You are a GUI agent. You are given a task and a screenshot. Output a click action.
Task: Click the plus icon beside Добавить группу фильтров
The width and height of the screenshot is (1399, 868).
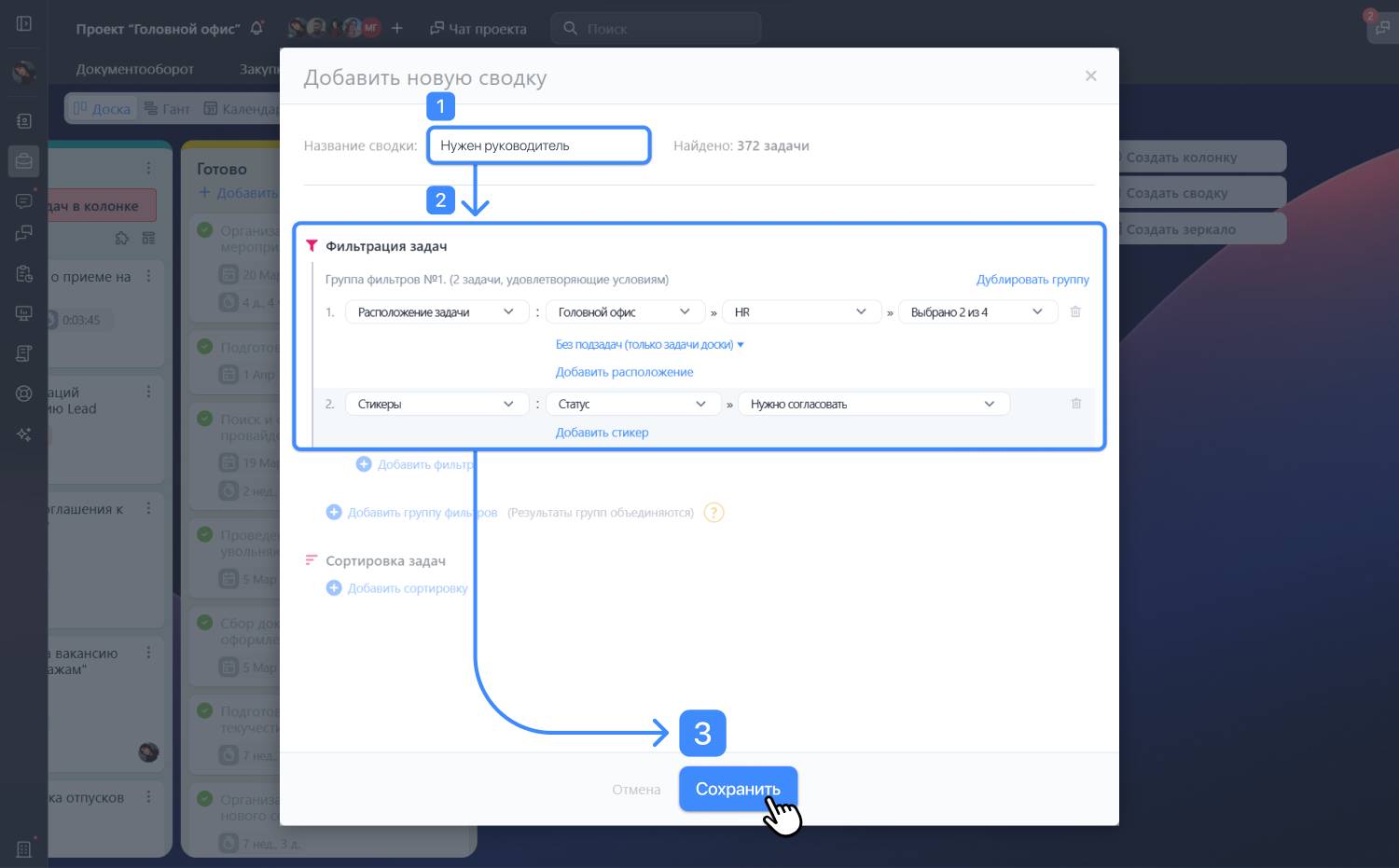(334, 513)
